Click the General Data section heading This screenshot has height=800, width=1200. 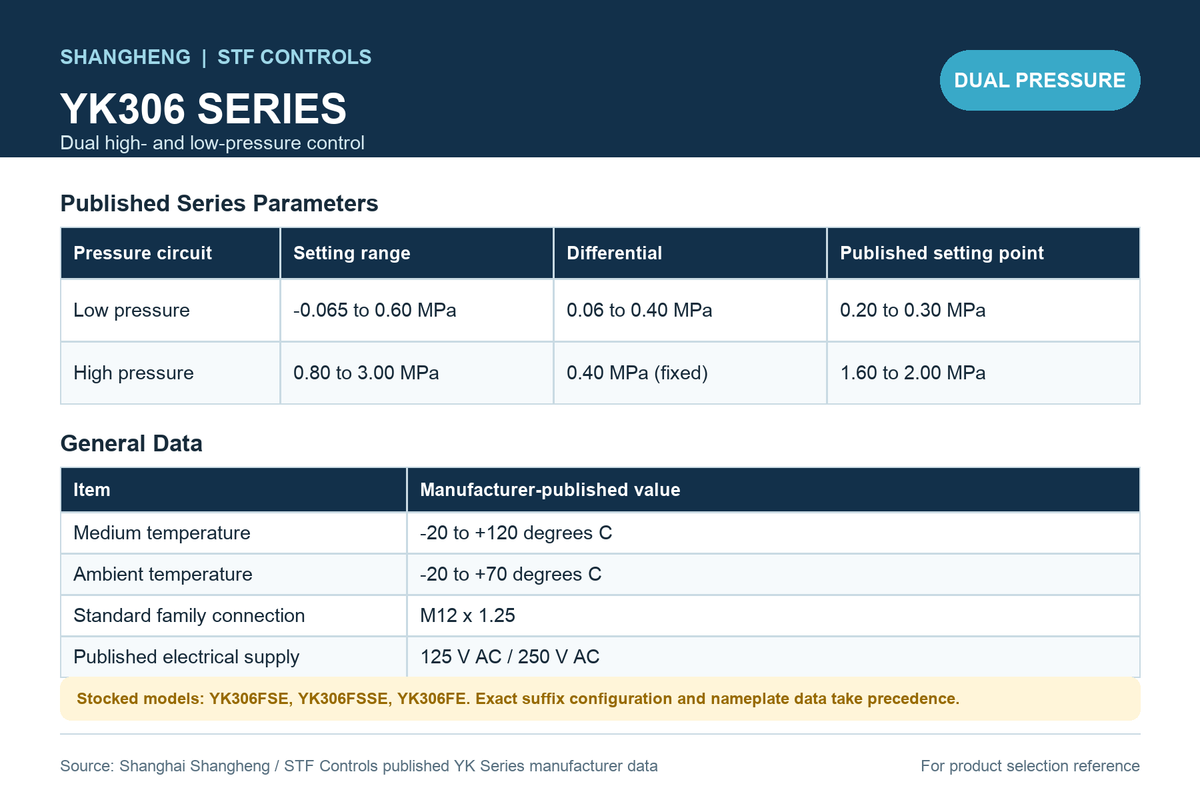[131, 443]
